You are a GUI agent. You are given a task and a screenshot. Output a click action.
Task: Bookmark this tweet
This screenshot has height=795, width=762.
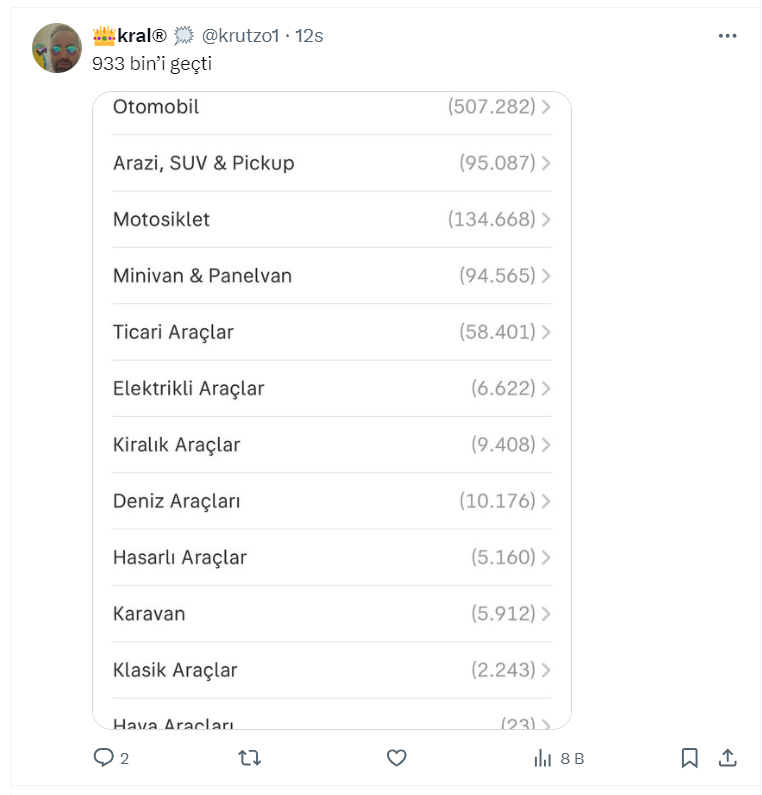pos(689,758)
